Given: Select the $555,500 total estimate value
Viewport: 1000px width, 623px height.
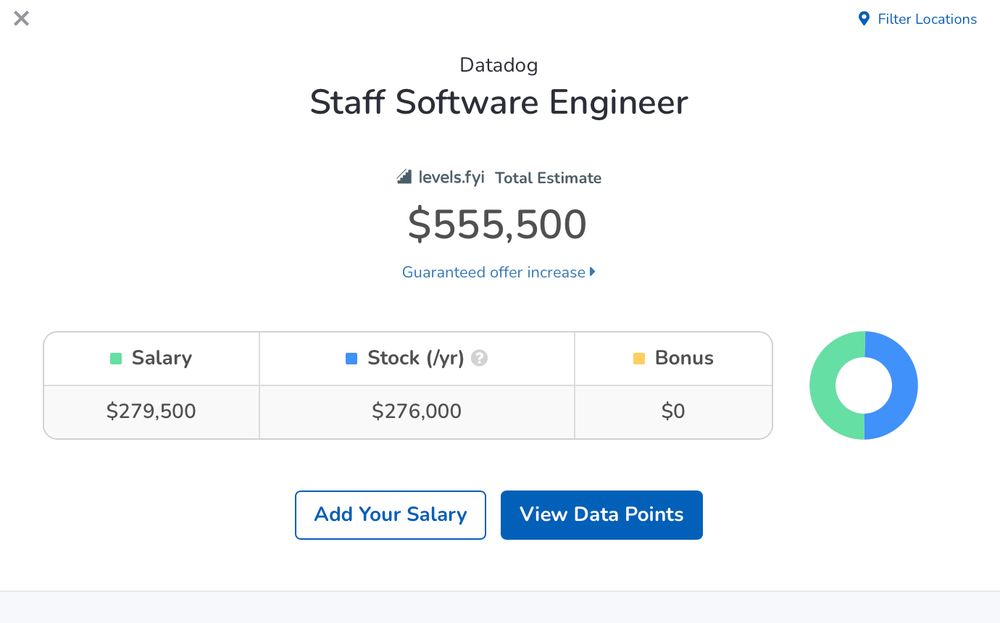Looking at the screenshot, I should click(497, 224).
